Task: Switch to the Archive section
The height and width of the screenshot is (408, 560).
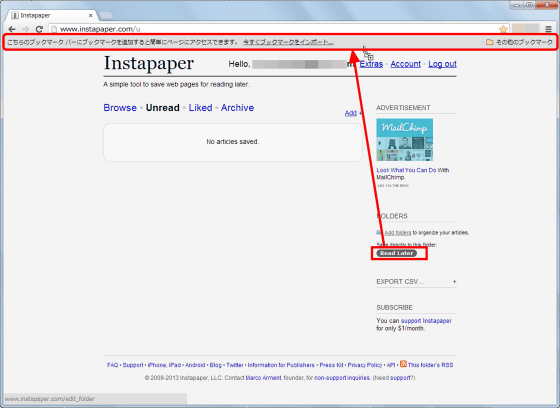Action: tap(237, 108)
